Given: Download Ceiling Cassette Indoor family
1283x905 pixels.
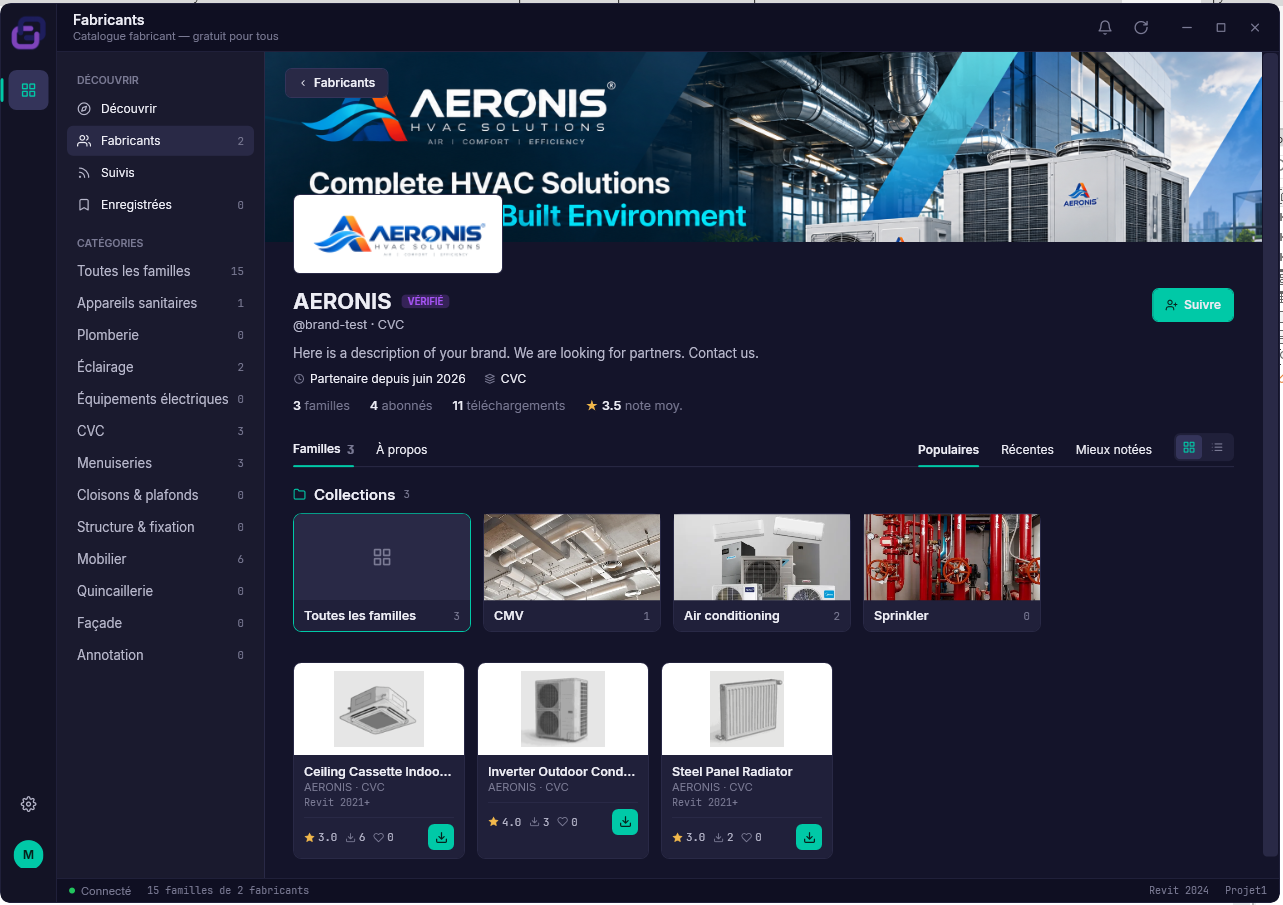Looking at the screenshot, I should 441,837.
